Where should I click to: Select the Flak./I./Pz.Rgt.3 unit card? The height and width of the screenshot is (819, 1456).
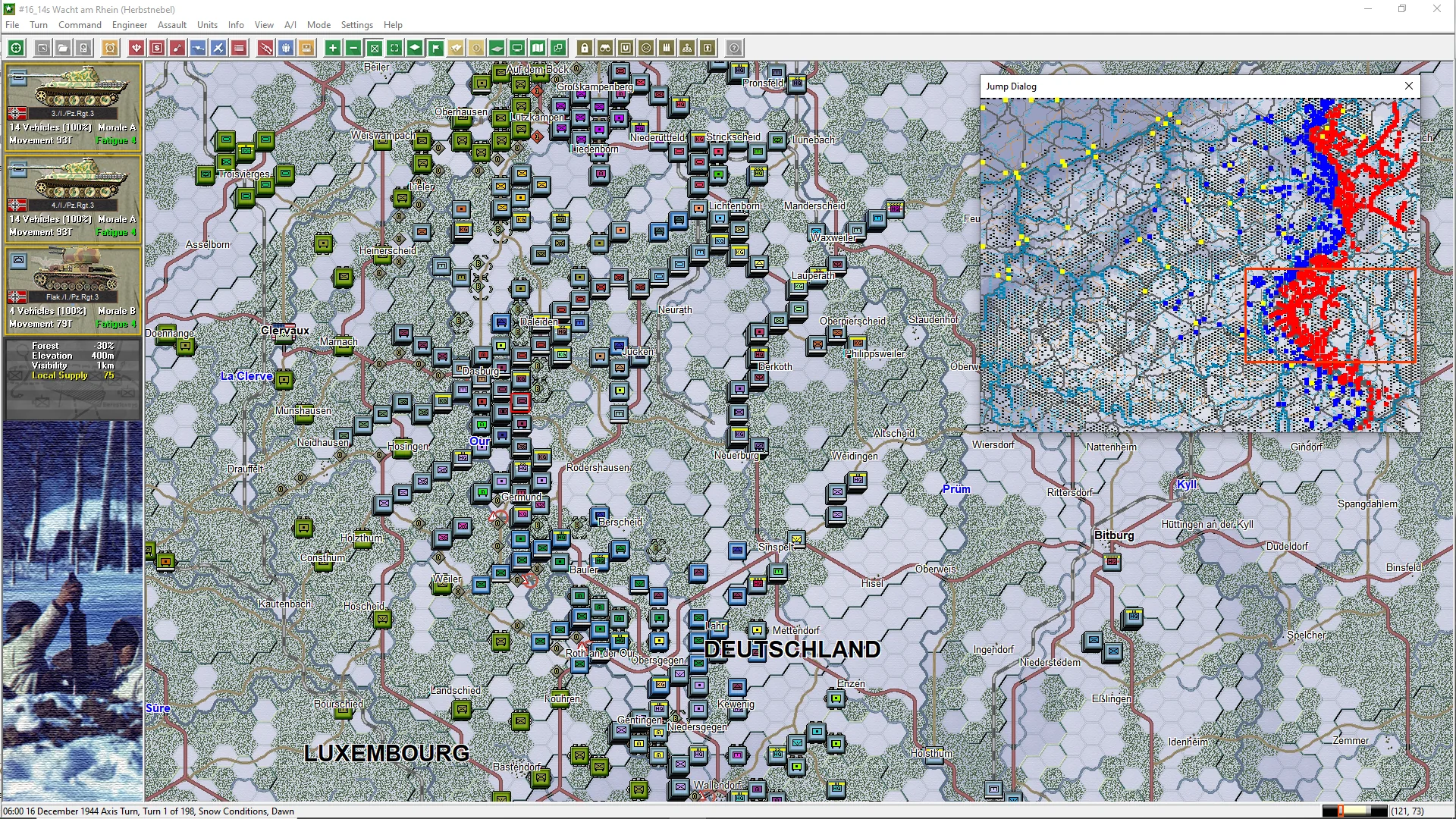coord(73,290)
